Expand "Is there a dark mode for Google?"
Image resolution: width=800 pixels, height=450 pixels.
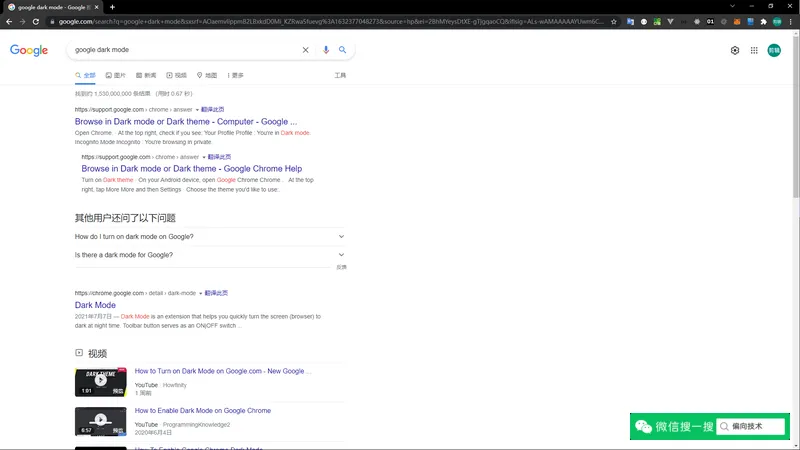click(210, 255)
